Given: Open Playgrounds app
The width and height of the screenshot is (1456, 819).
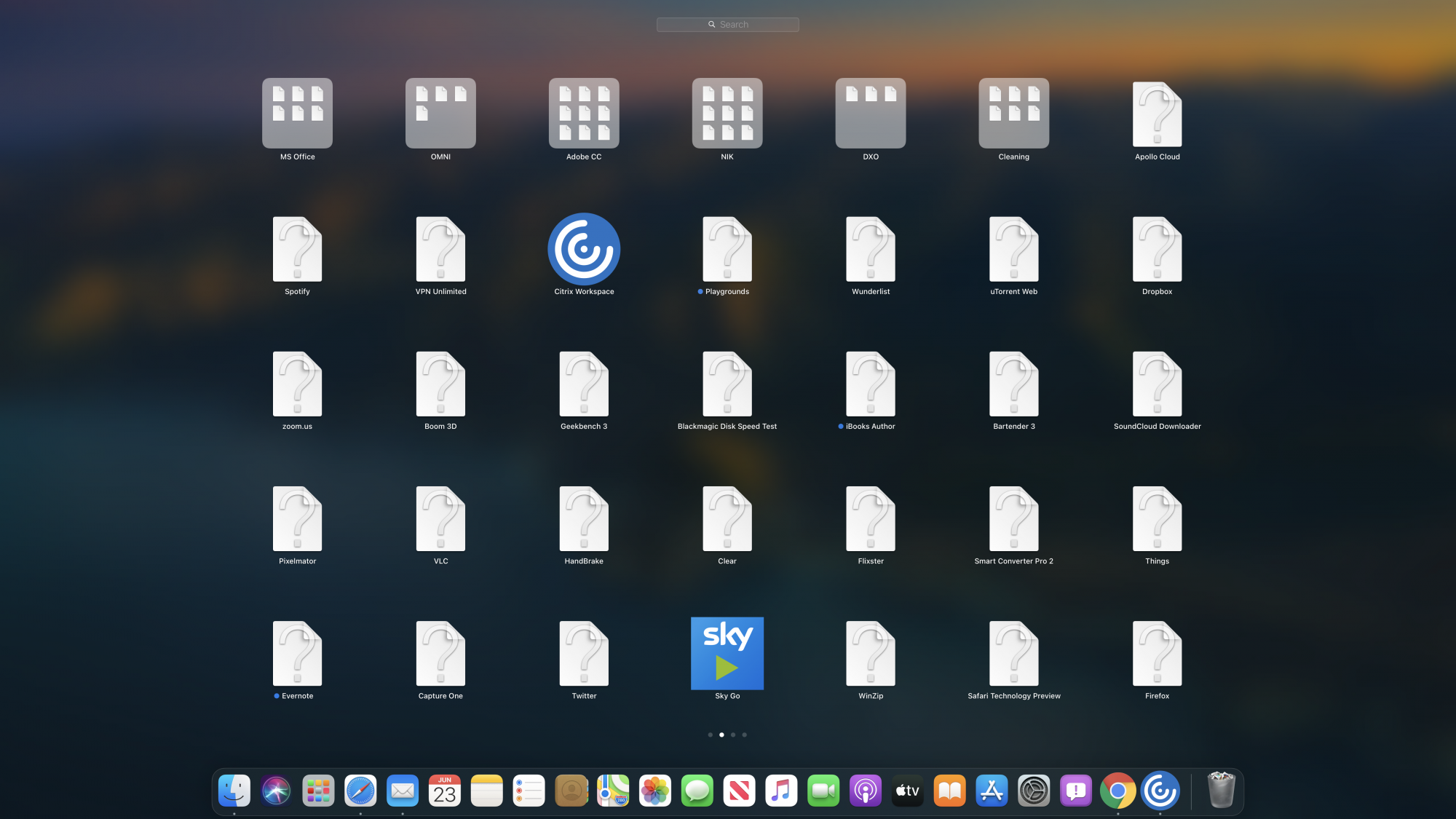Looking at the screenshot, I should point(727,249).
